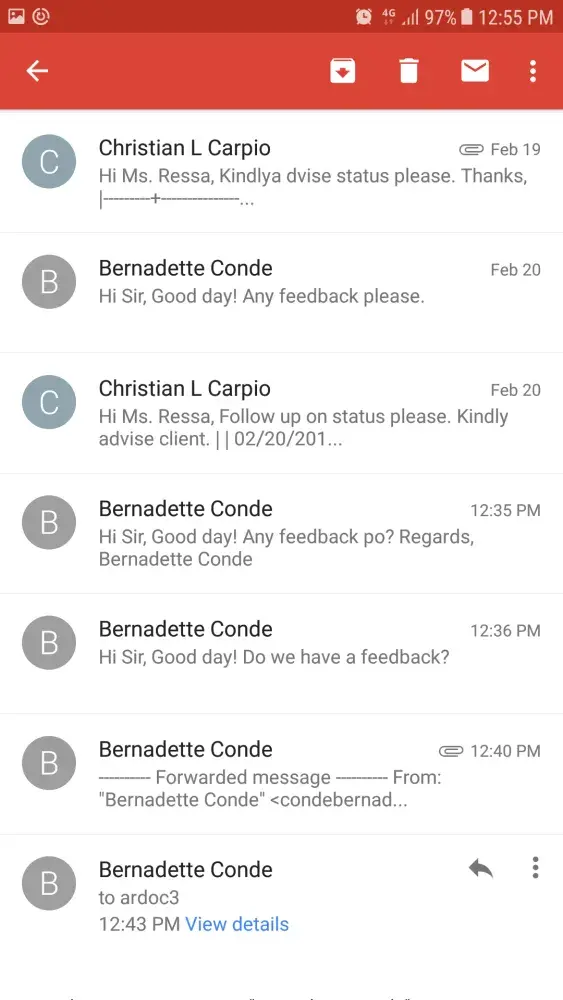Viewport: 563px width, 1000px height.
Task: Open the top toolbar overflow menu
Action: click(533, 71)
